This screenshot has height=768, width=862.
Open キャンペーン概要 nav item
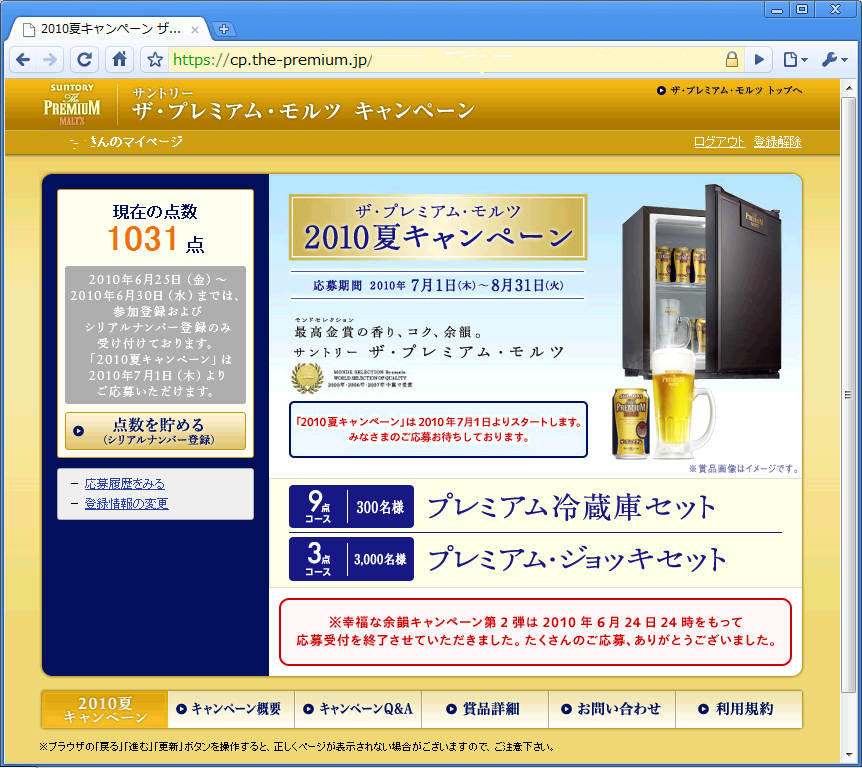click(x=231, y=709)
